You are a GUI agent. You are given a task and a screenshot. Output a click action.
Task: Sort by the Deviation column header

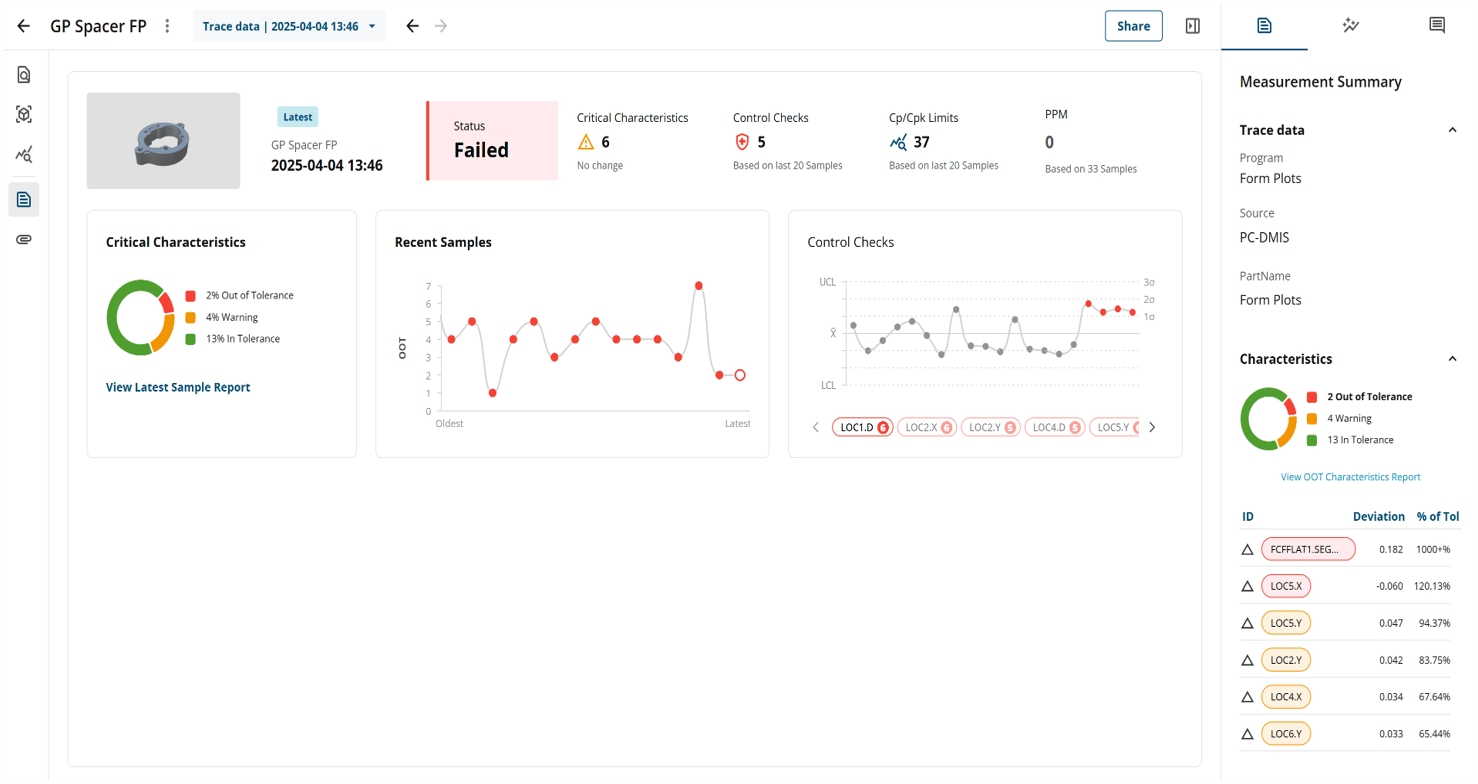1378,517
